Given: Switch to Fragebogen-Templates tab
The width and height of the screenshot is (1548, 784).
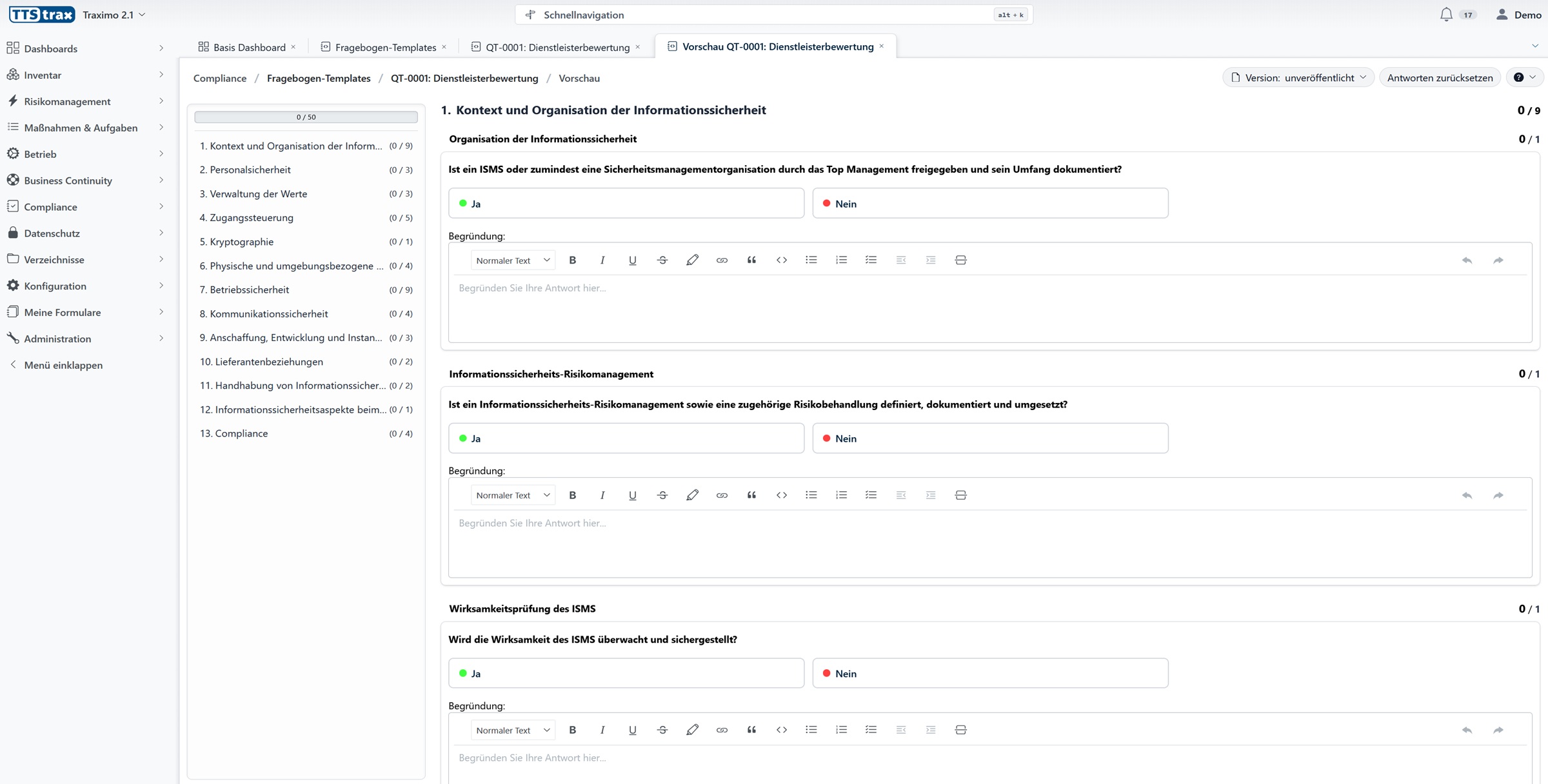Looking at the screenshot, I should (385, 47).
